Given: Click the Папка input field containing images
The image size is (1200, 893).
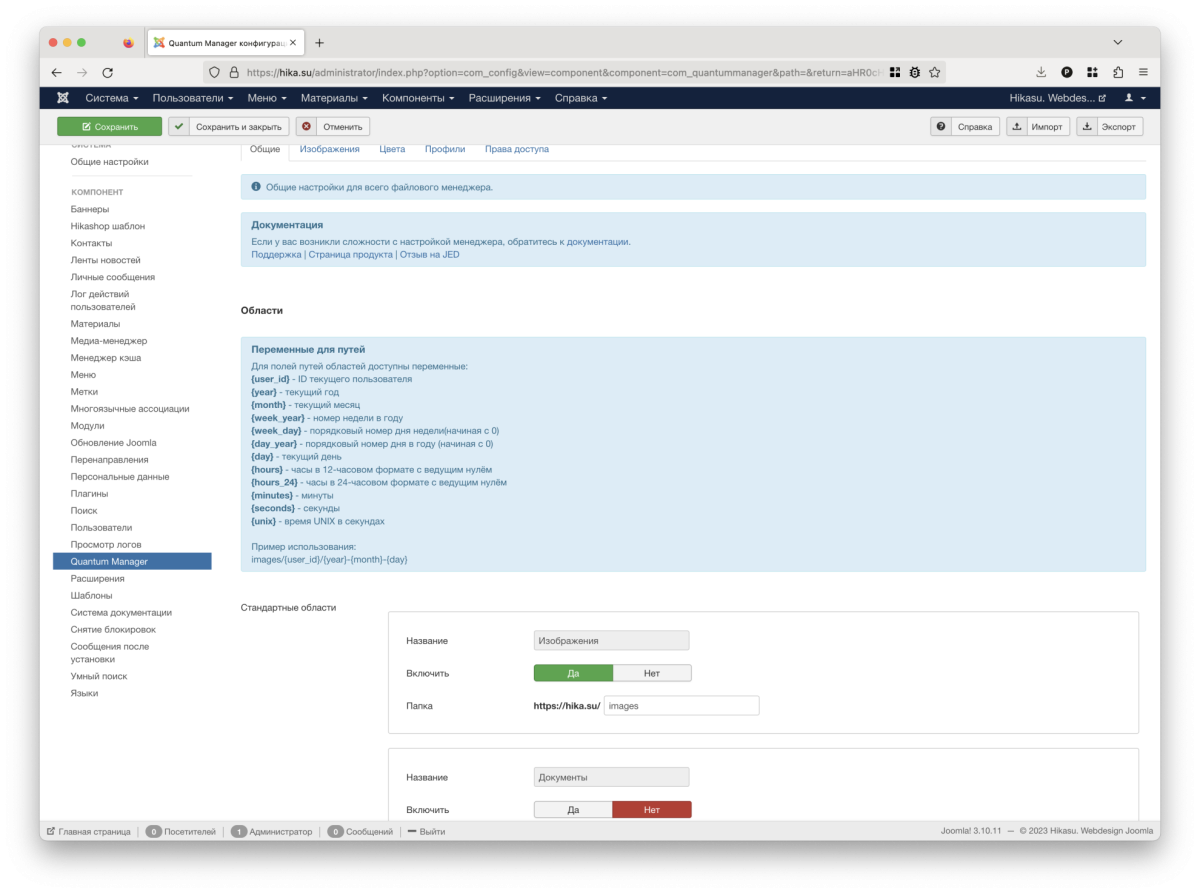Looking at the screenshot, I should (x=681, y=706).
